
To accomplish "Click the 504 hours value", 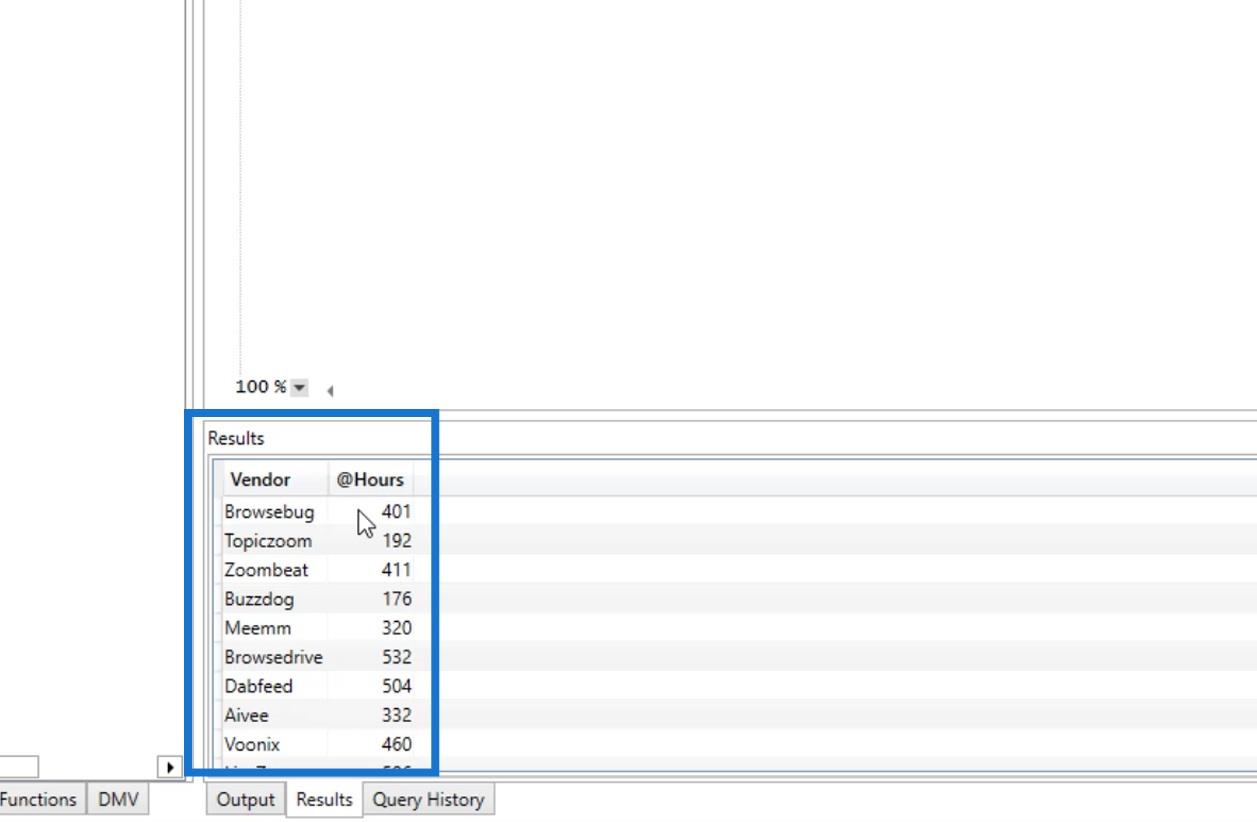I will 396,686.
